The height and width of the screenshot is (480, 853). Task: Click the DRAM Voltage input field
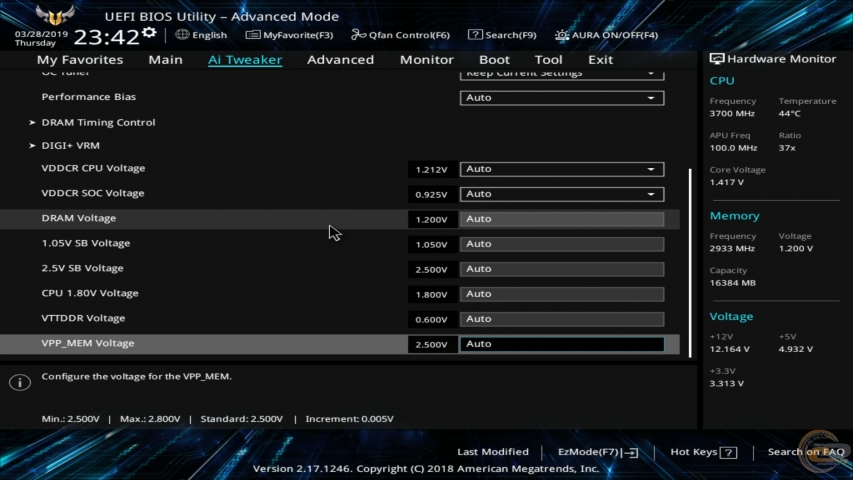[x=561, y=219]
